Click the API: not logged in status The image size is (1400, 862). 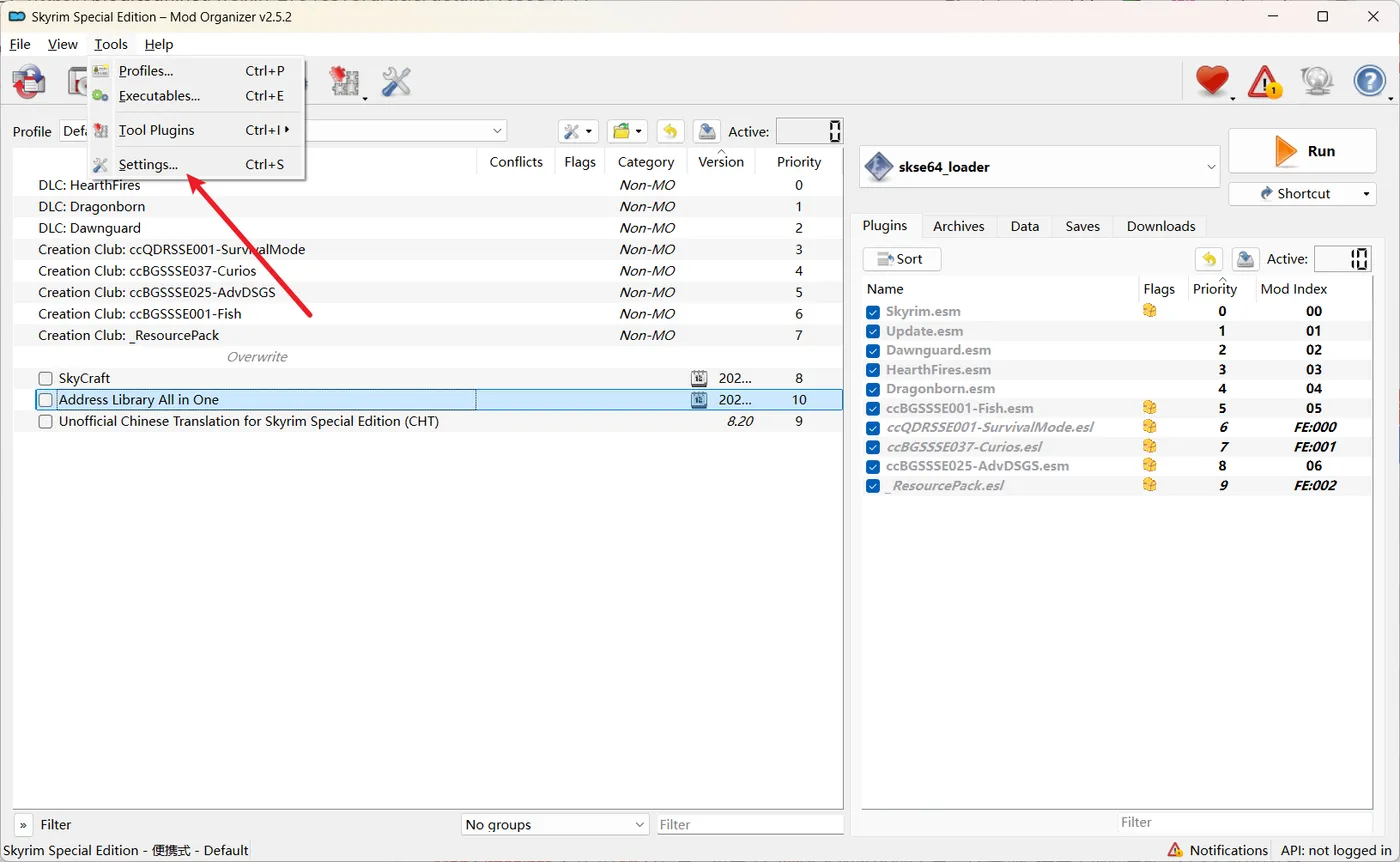[x=1335, y=850]
